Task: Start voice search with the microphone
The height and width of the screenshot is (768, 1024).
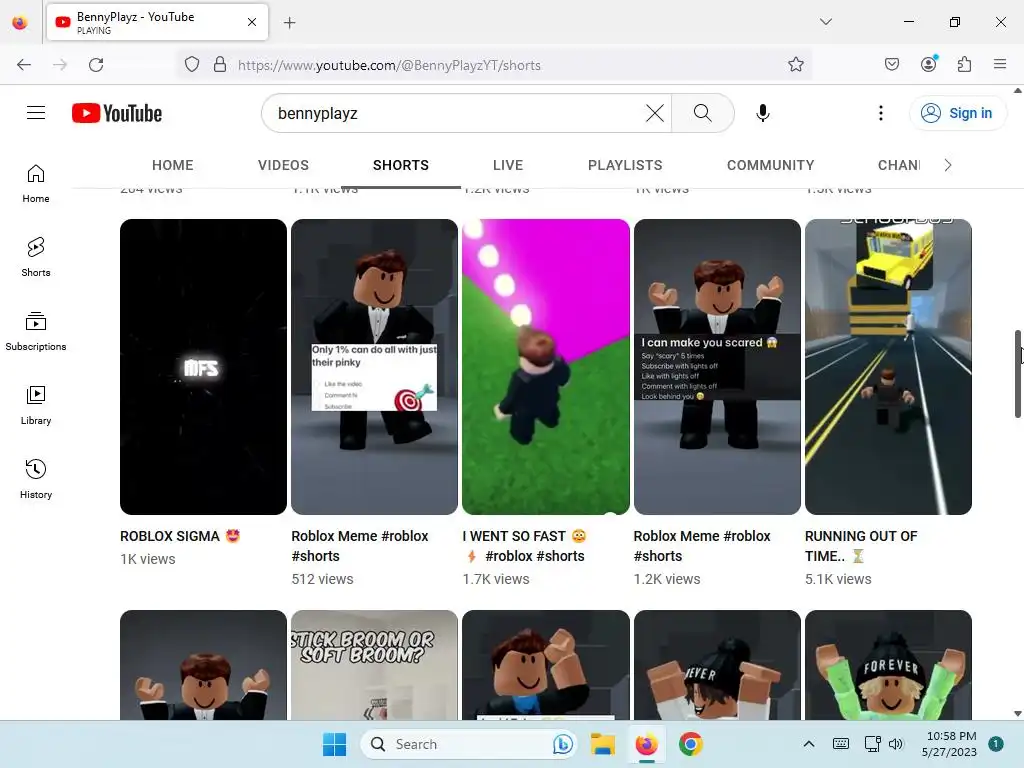Action: click(x=762, y=113)
